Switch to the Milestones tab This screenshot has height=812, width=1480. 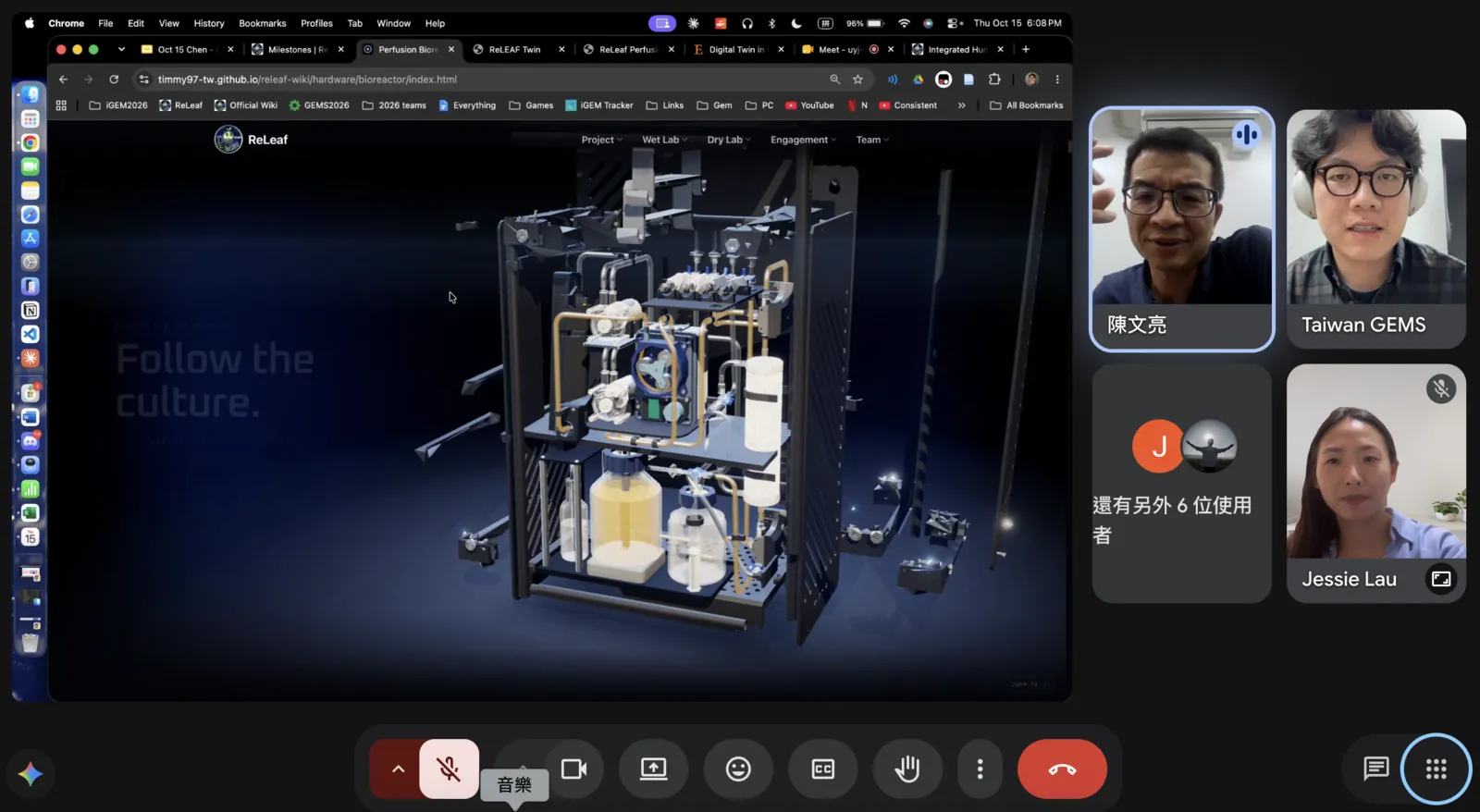point(298,49)
